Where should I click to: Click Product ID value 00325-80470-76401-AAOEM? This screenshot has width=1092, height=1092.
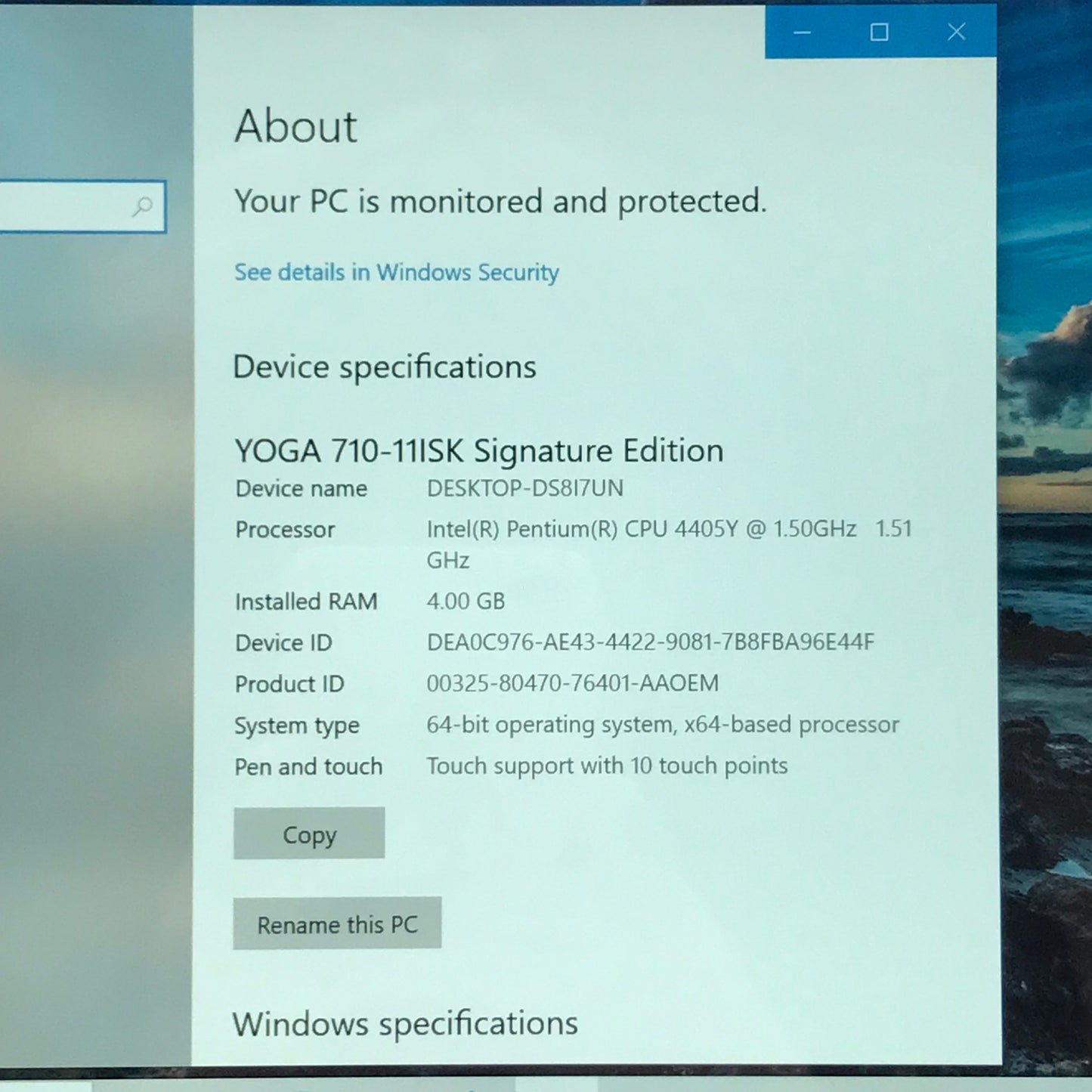[573, 683]
